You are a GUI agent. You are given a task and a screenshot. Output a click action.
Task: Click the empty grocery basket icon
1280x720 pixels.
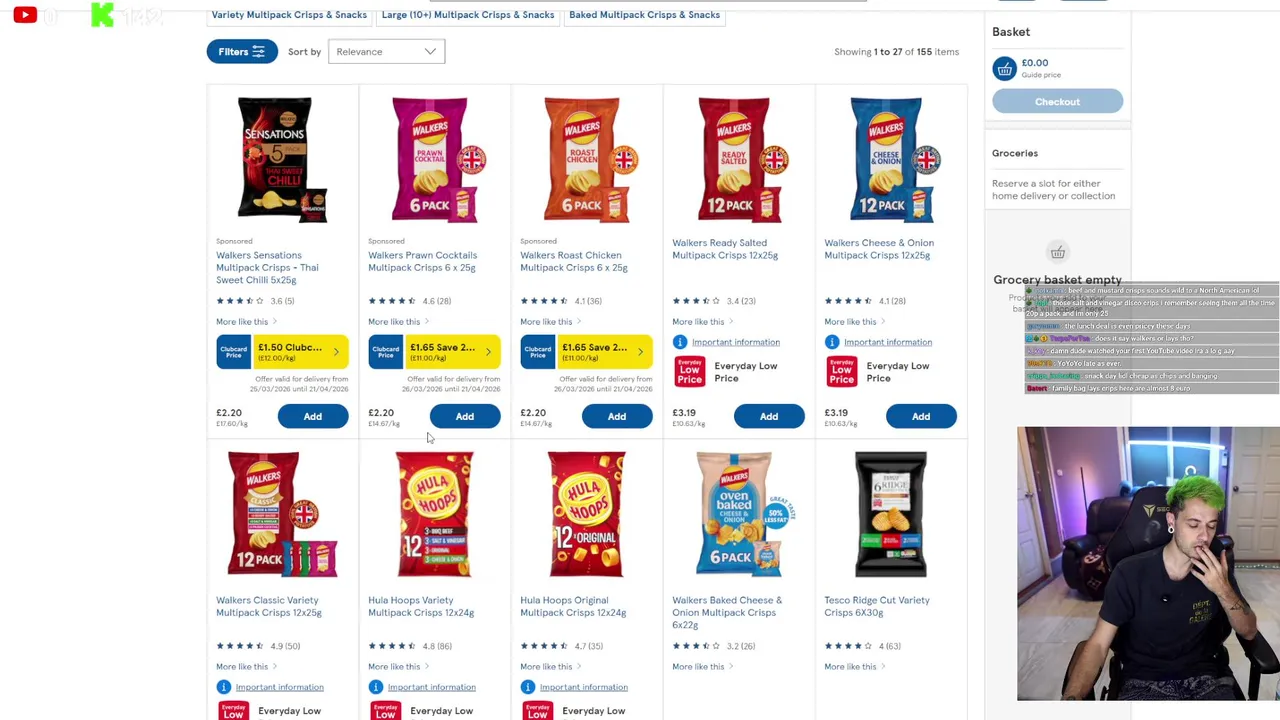pyautogui.click(x=1057, y=252)
